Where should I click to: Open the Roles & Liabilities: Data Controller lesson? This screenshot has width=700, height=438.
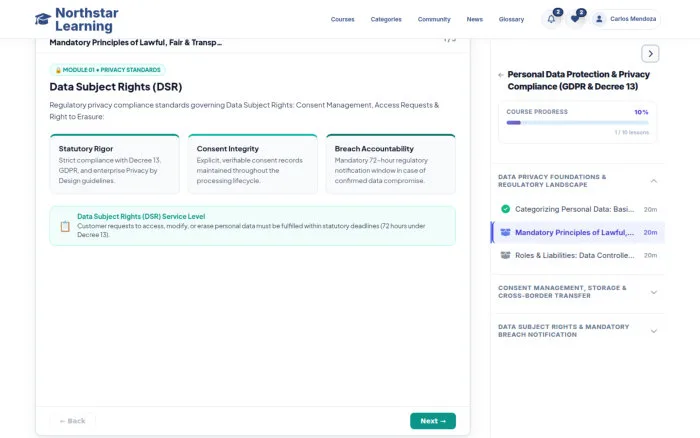point(577,255)
